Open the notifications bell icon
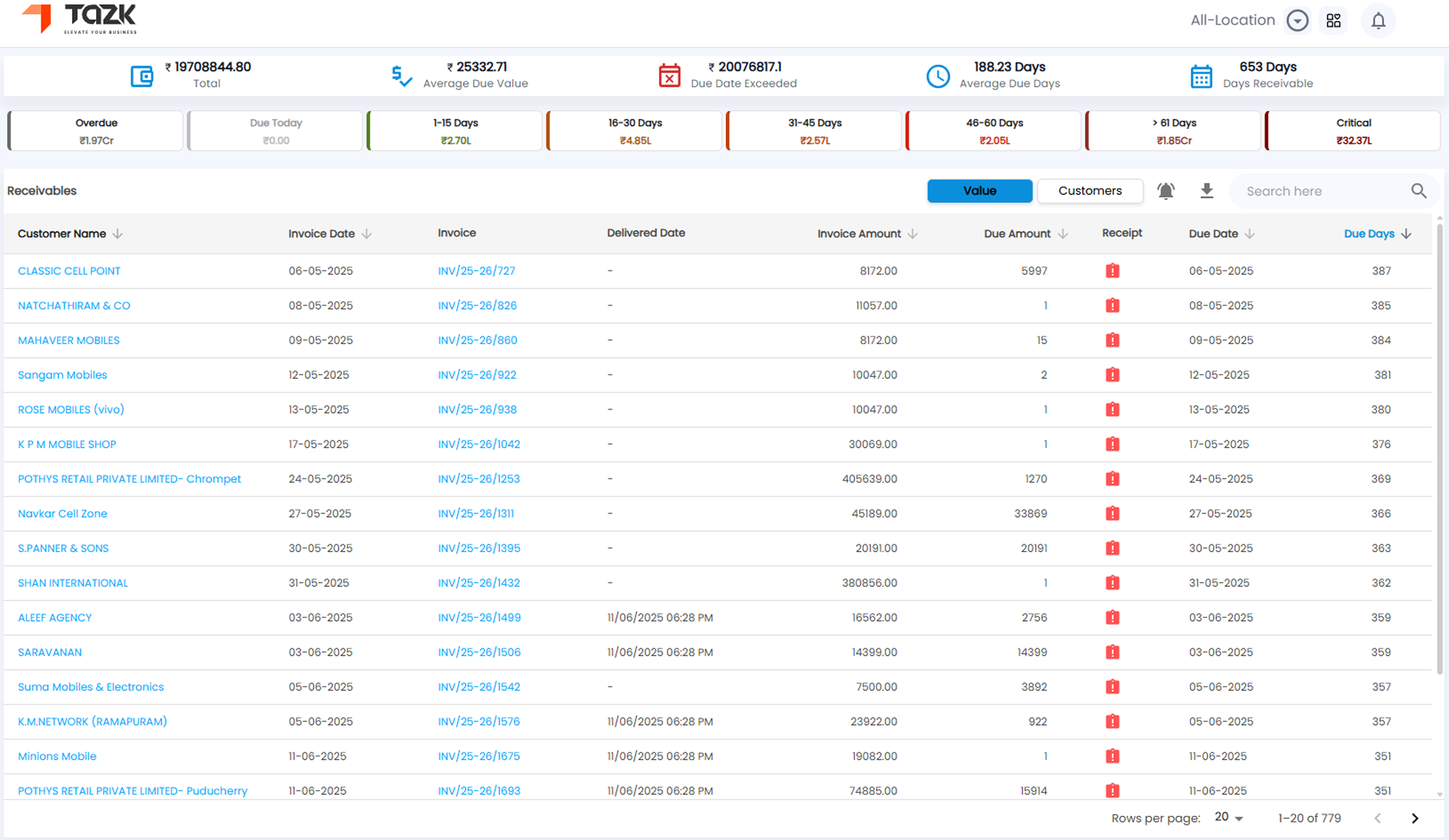The height and width of the screenshot is (840, 1449). coord(1378,21)
